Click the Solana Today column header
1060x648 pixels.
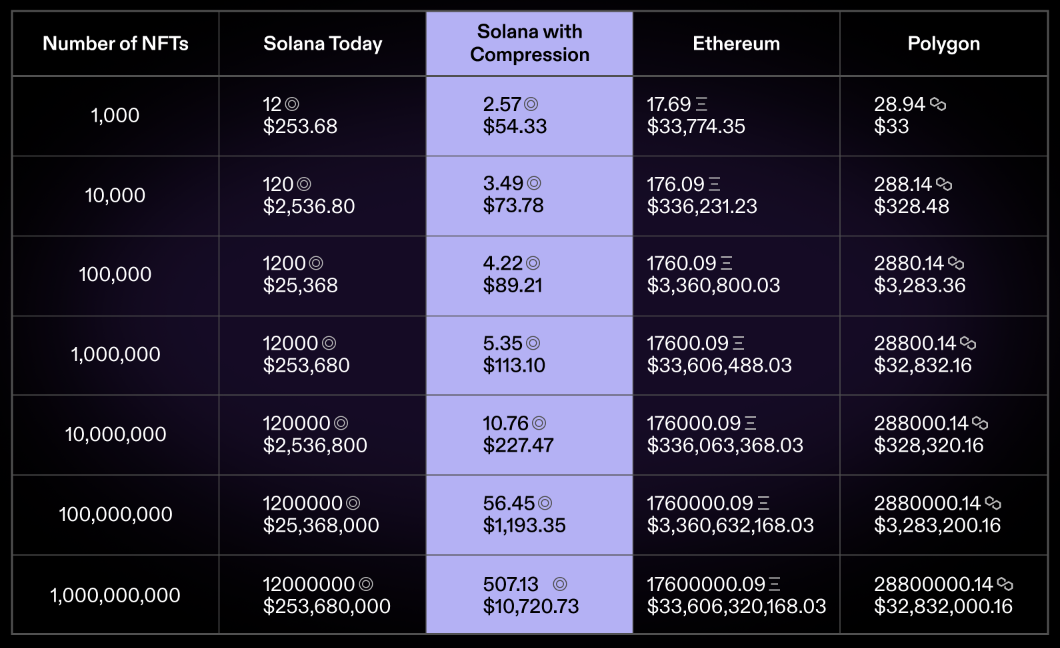[322, 43]
